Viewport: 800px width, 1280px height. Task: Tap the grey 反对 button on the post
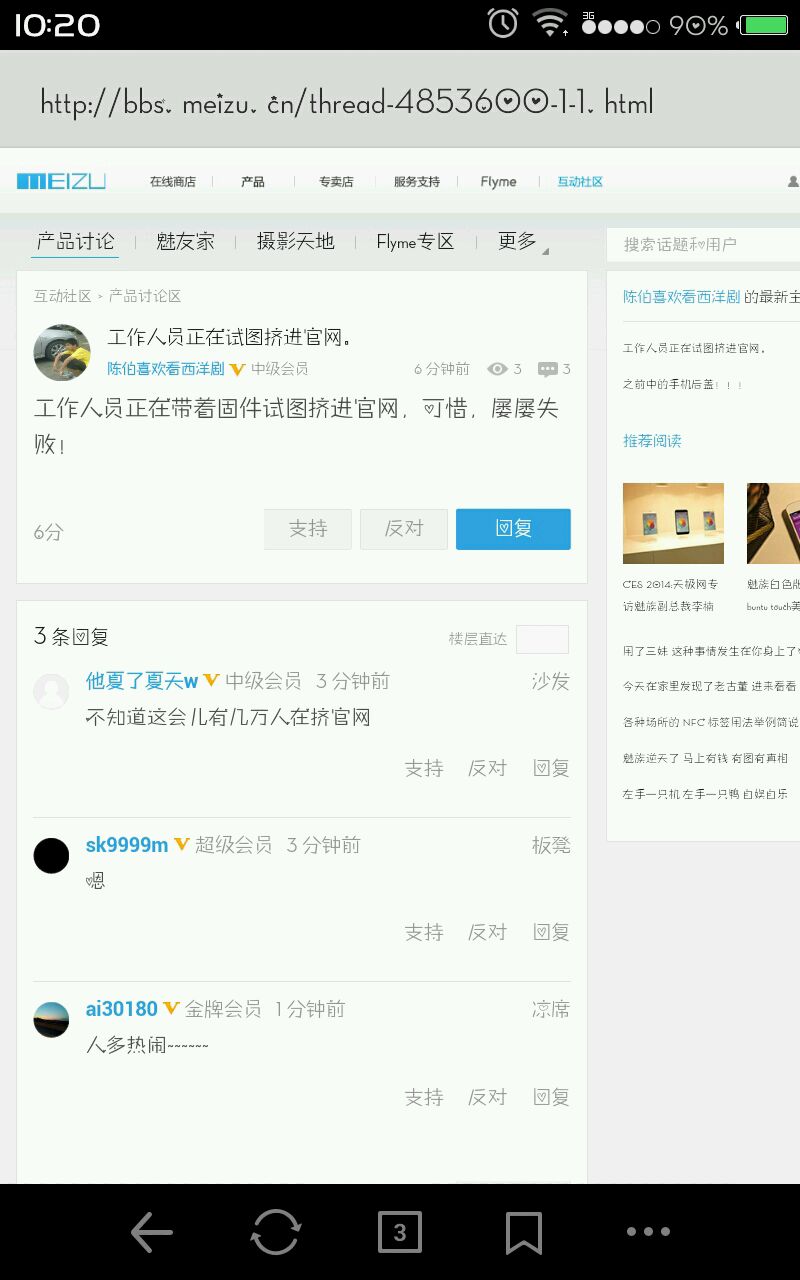coord(404,529)
